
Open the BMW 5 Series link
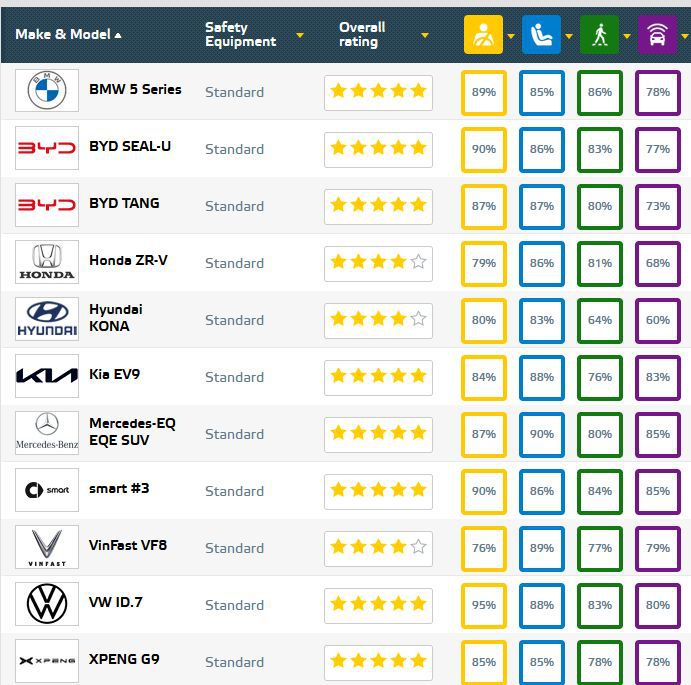pyautogui.click(x=135, y=89)
